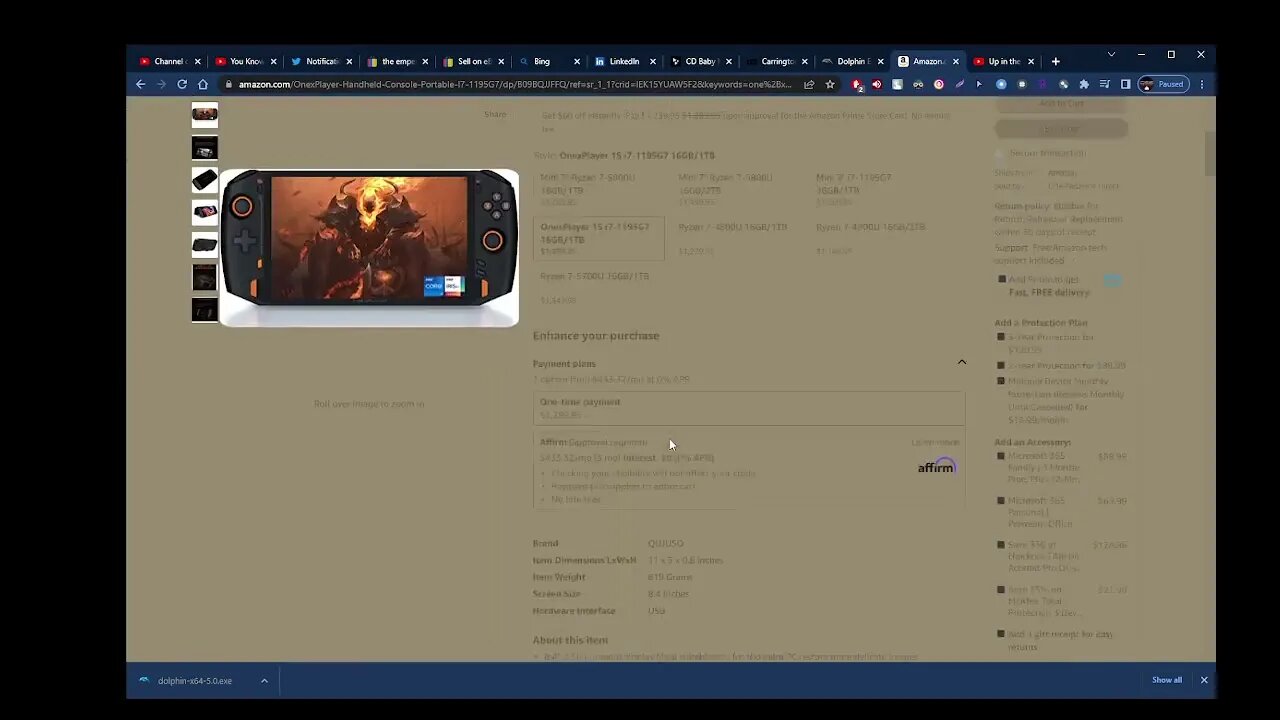Expand the dolphin download options arrow
The image size is (1280, 720).
point(264,681)
